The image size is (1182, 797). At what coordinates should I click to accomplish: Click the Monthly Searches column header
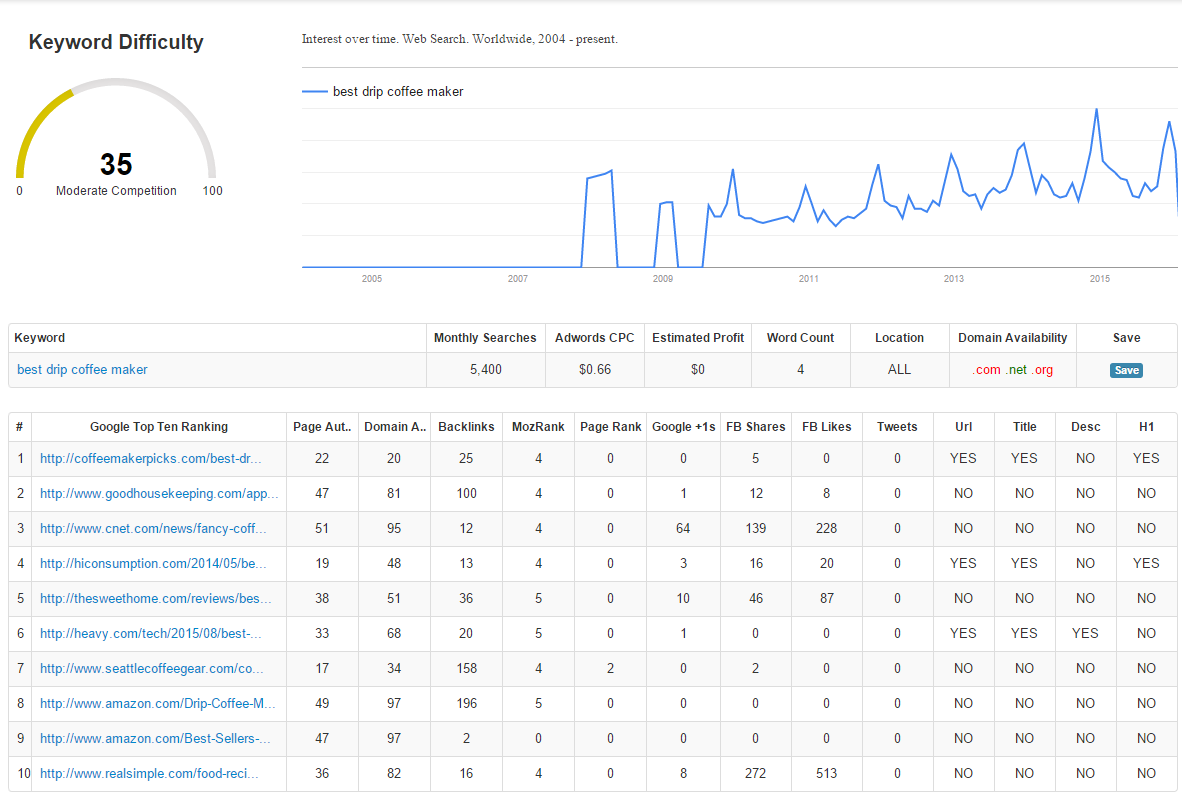coord(485,338)
